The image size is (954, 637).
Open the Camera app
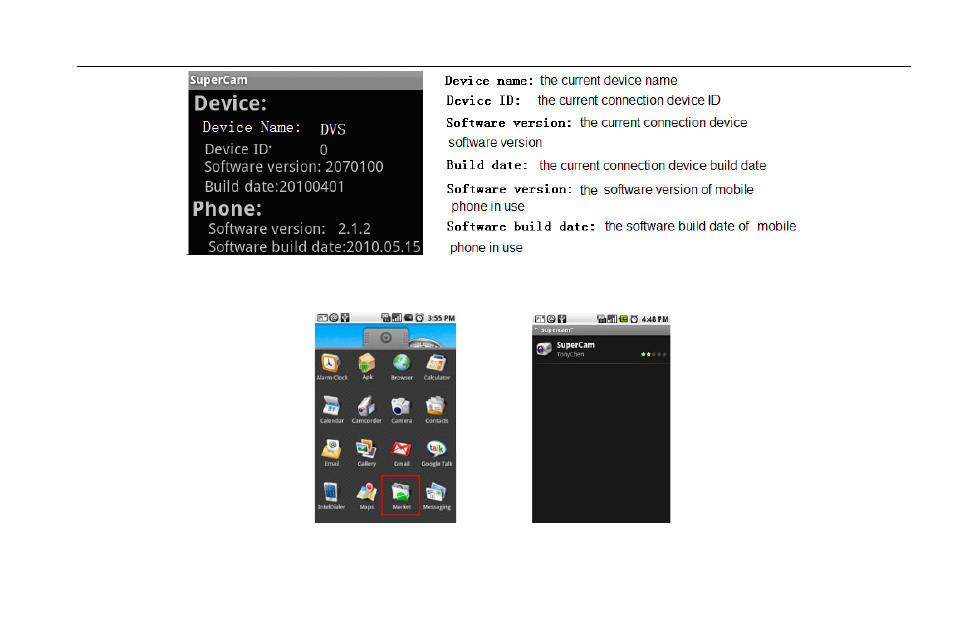[x=402, y=410]
